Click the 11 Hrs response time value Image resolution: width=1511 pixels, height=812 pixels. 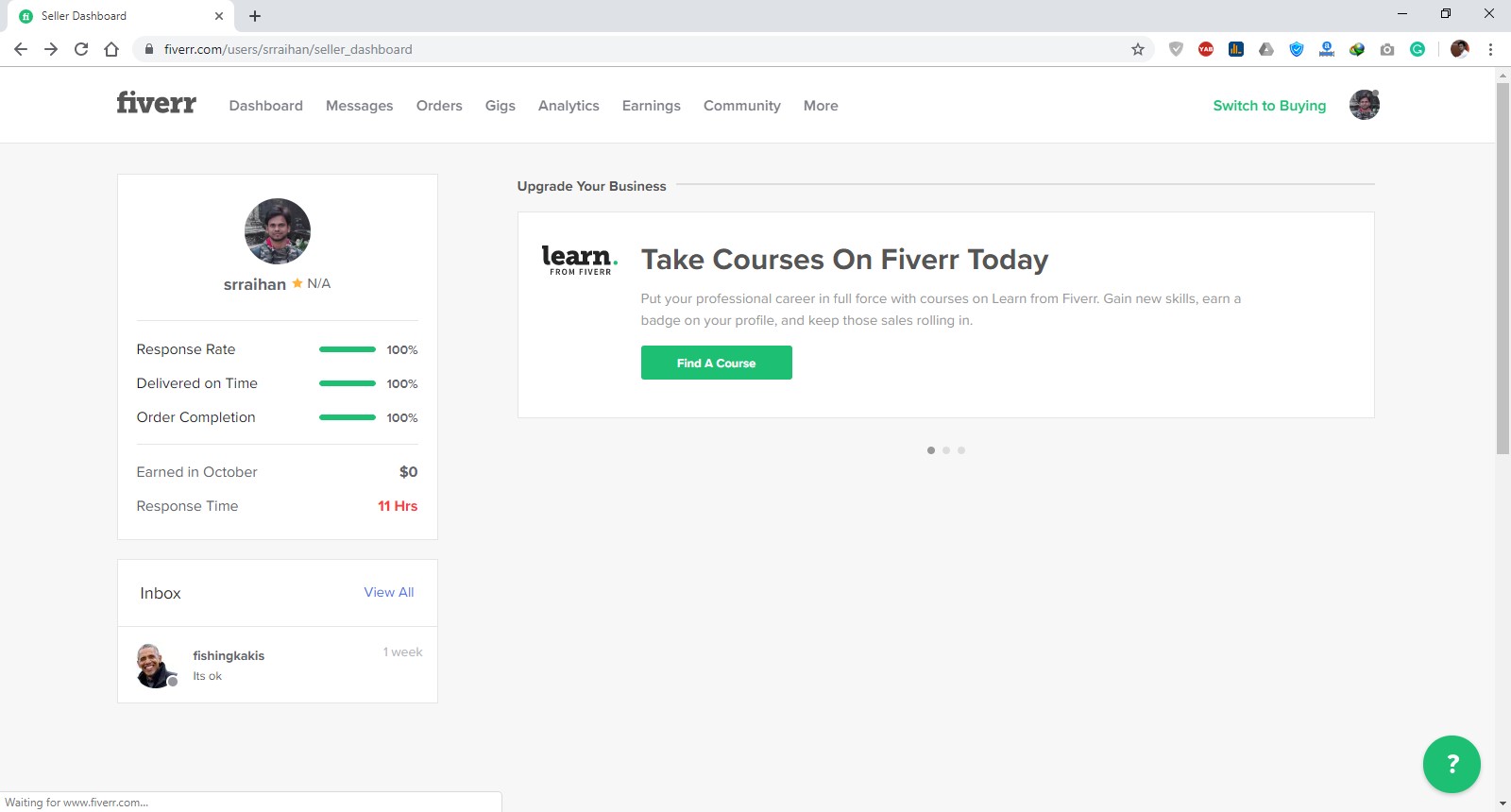[398, 506]
